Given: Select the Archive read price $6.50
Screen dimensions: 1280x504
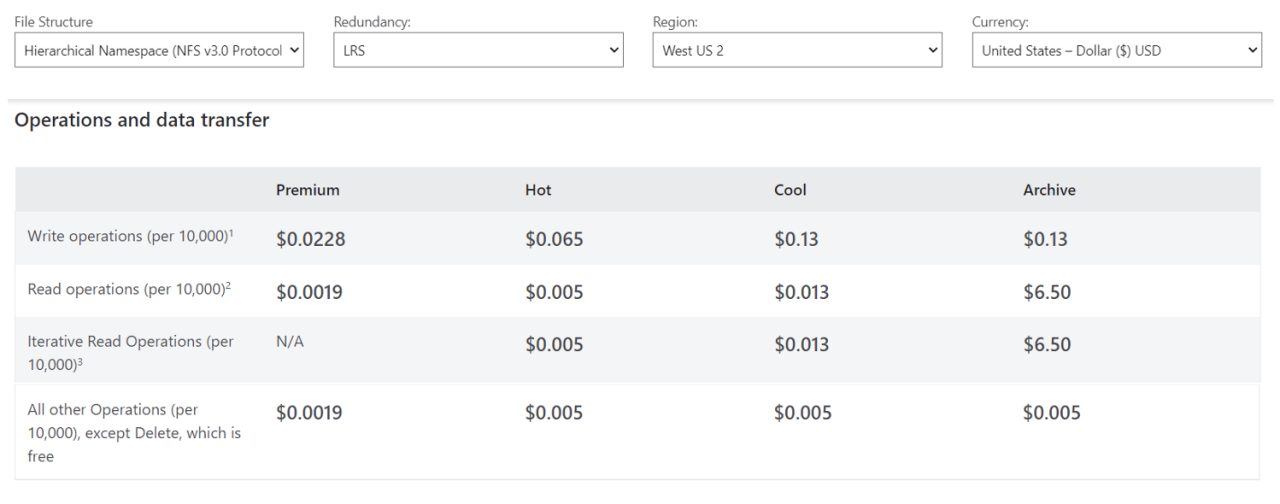Looking at the screenshot, I should (1047, 292).
